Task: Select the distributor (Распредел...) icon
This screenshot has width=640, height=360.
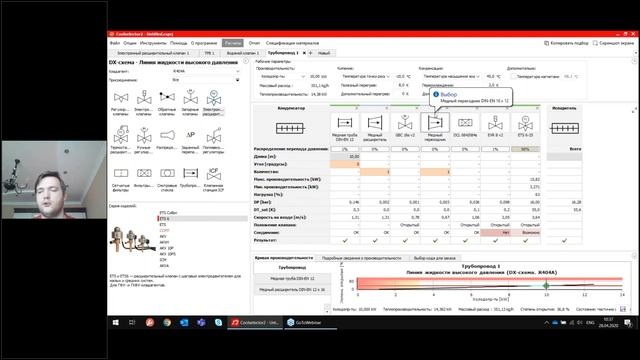Action: tap(167, 135)
